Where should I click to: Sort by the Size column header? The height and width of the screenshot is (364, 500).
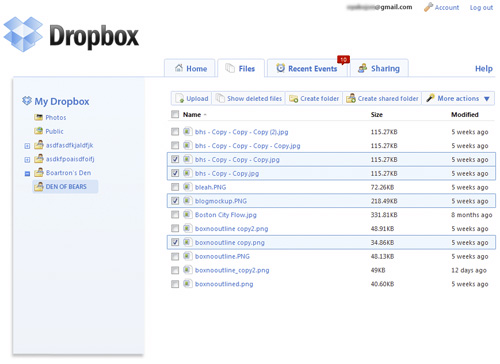click(x=377, y=115)
